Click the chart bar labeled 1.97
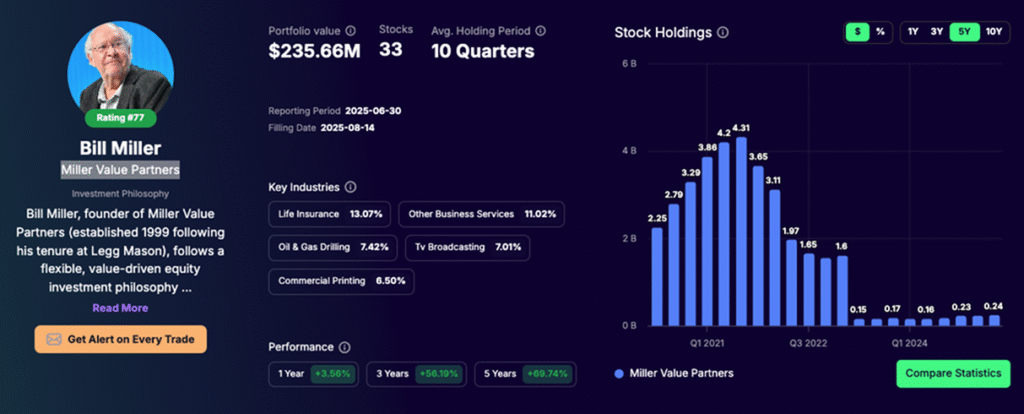Screen dimensions: 1024x414 pyautogui.click(x=792, y=283)
